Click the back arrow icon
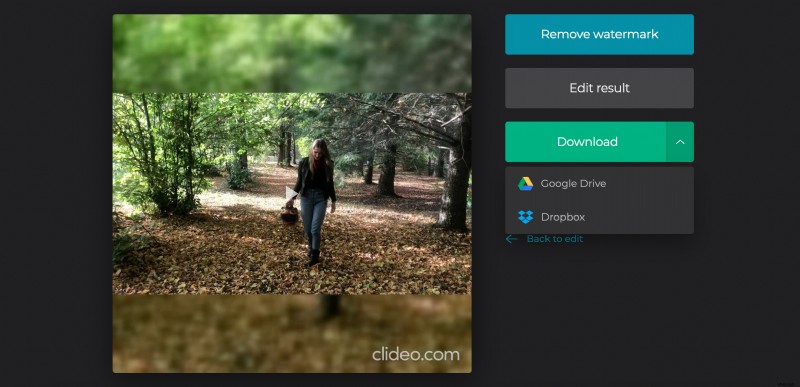 coord(511,239)
